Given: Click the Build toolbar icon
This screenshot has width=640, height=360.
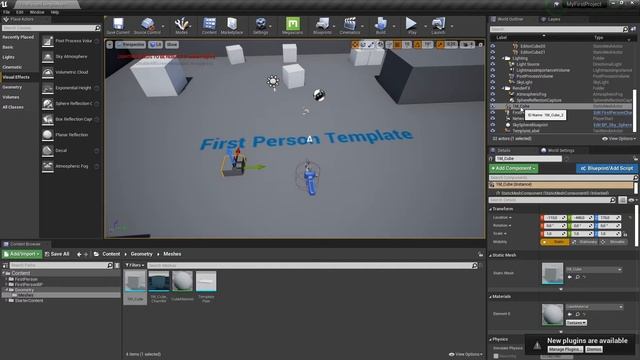Looking at the screenshot, I should click(380, 24).
